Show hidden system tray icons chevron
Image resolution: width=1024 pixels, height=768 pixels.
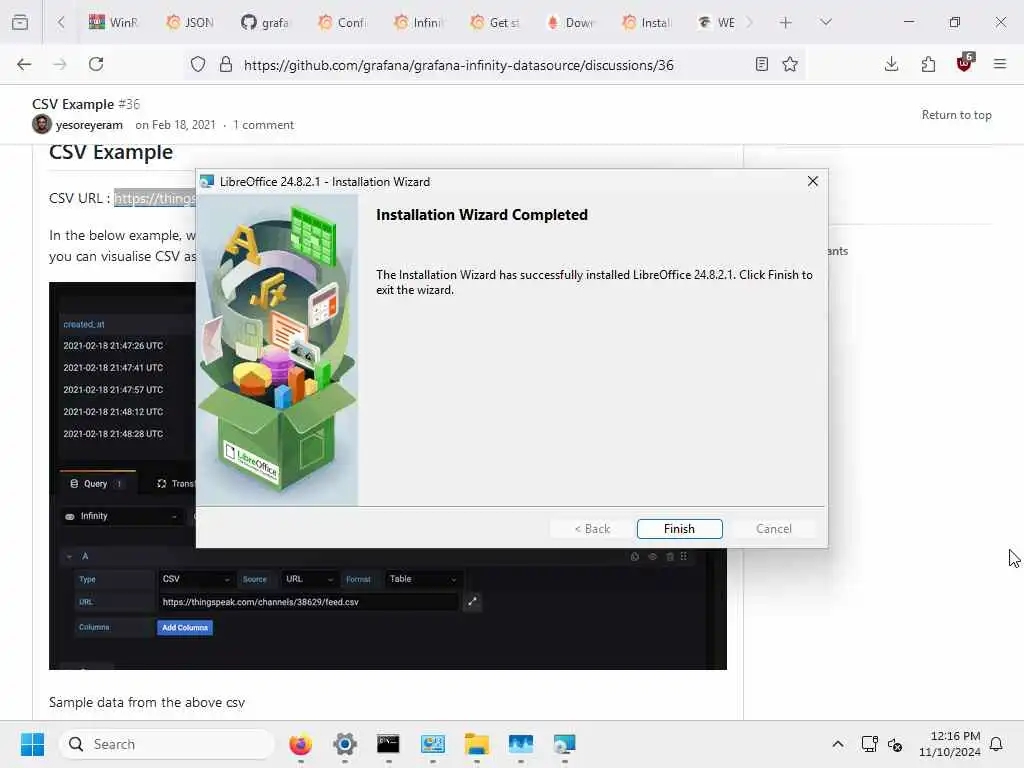click(838, 744)
